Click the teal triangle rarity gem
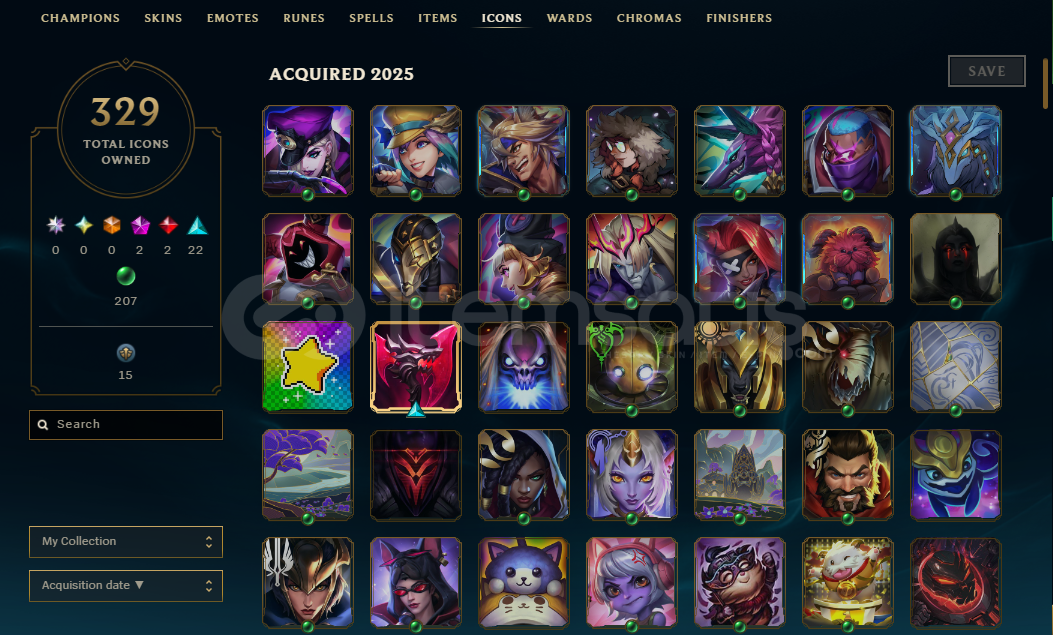The height and width of the screenshot is (635, 1053). click(197, 226)
